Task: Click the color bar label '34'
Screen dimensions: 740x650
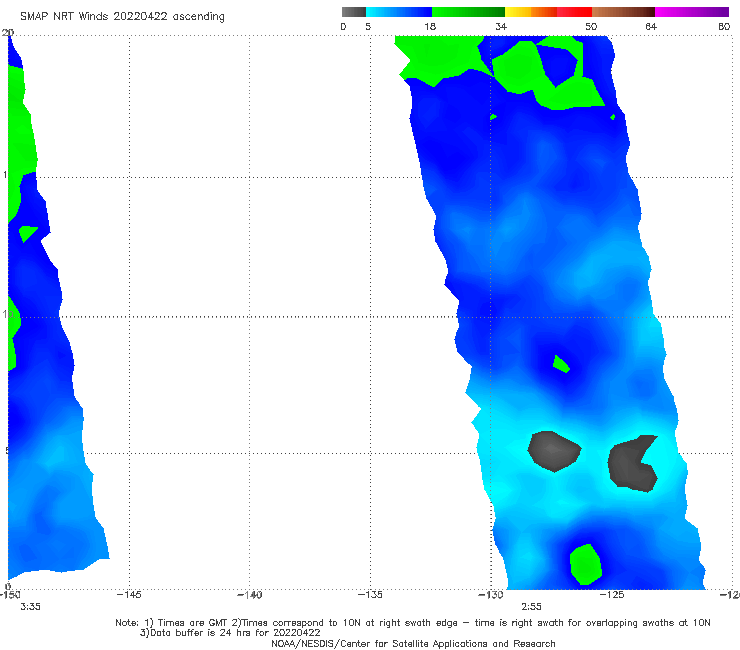Action: (x=501, y=26)
